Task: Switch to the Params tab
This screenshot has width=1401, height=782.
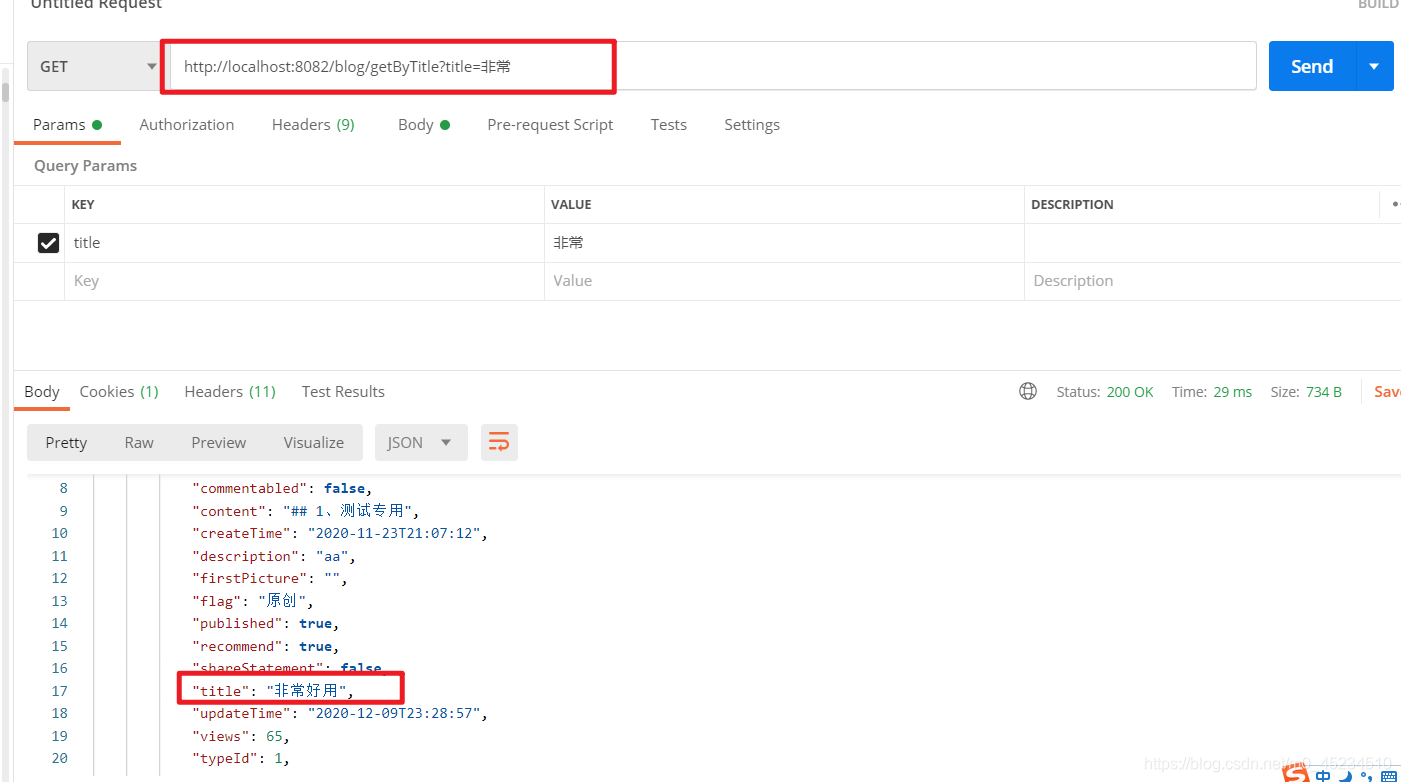Action: point(67,125)
